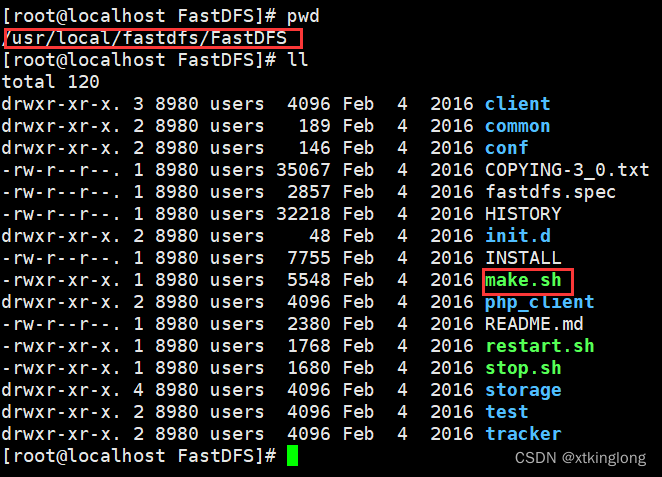This screenshot has width=662, height=477.
Task: Click the init.d directory name
Action: coord(518,236)
